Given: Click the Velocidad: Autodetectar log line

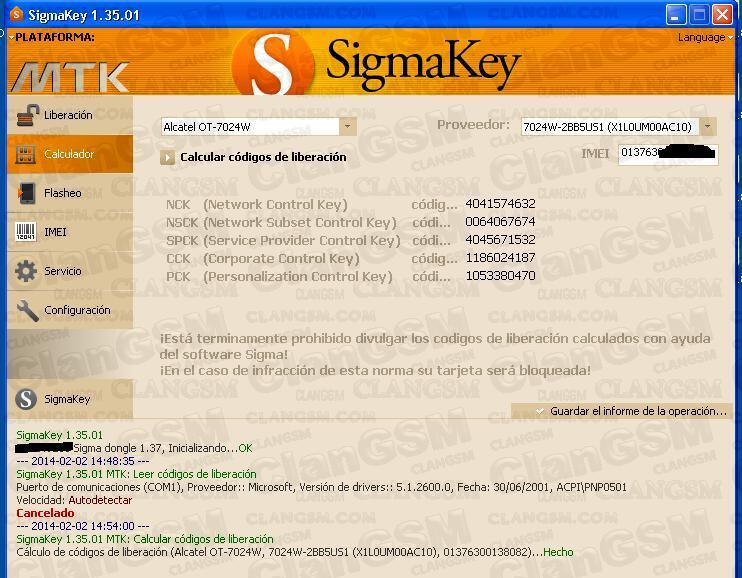Looking at the screenshot, I should [74, 500].
